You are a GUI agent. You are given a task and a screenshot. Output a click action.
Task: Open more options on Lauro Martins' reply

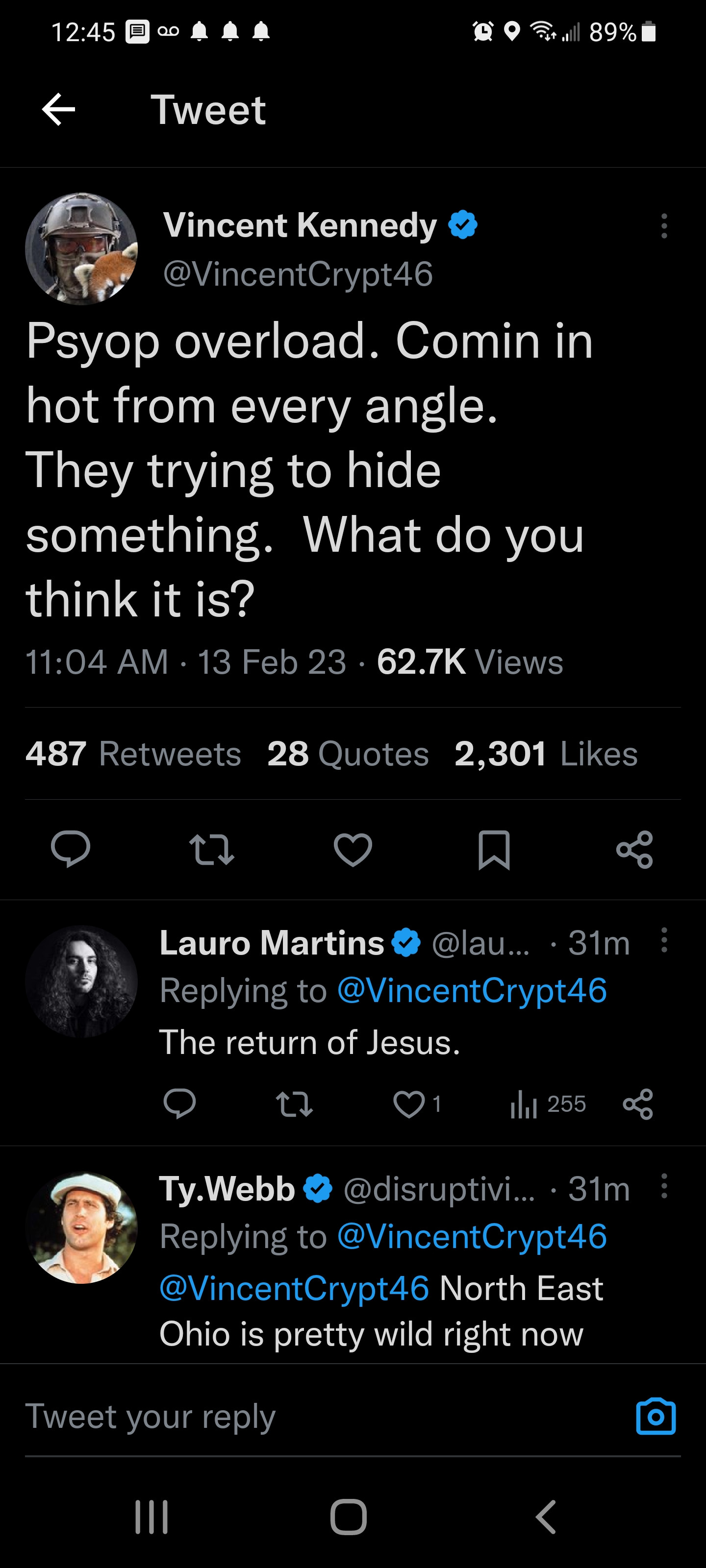[x=664, y=940]
